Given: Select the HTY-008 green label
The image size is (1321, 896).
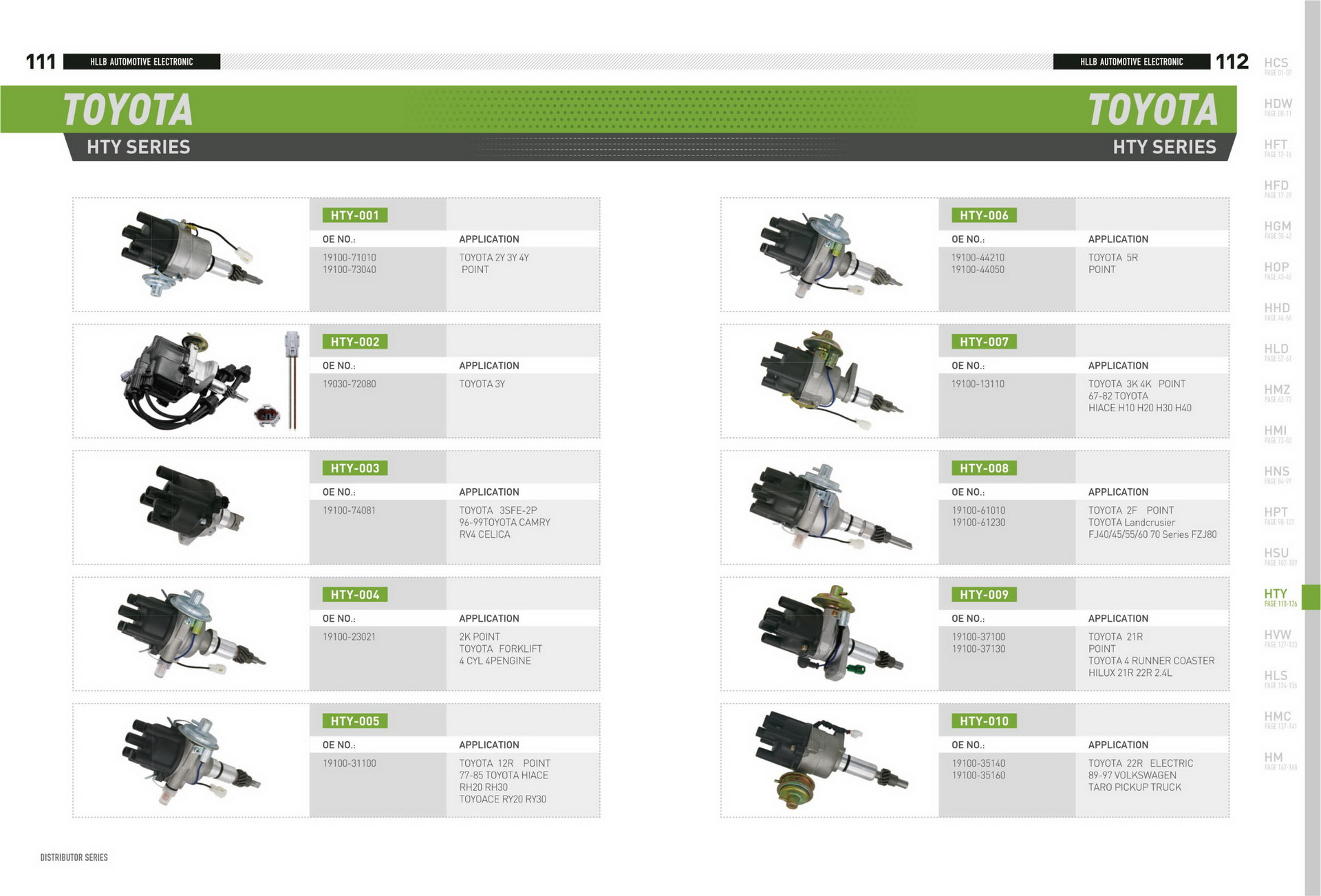Looking at the screenshot, I should coord(984,468).
